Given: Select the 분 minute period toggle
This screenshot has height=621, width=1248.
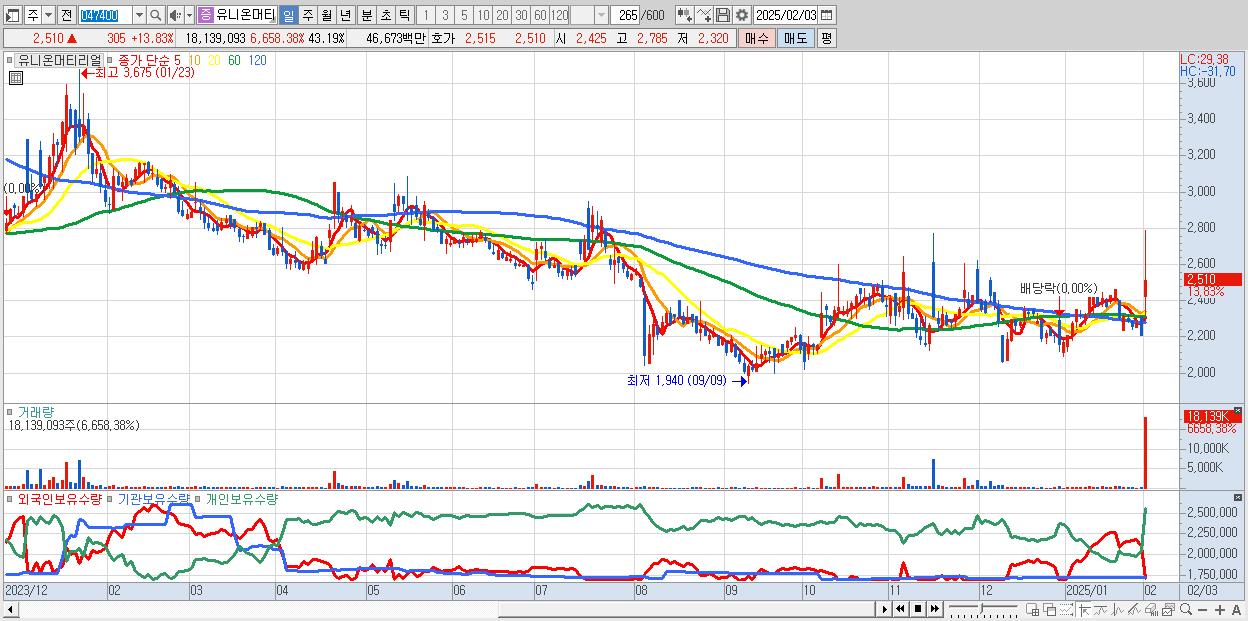Looking at the screenshot, I should (x=366, y=15).
